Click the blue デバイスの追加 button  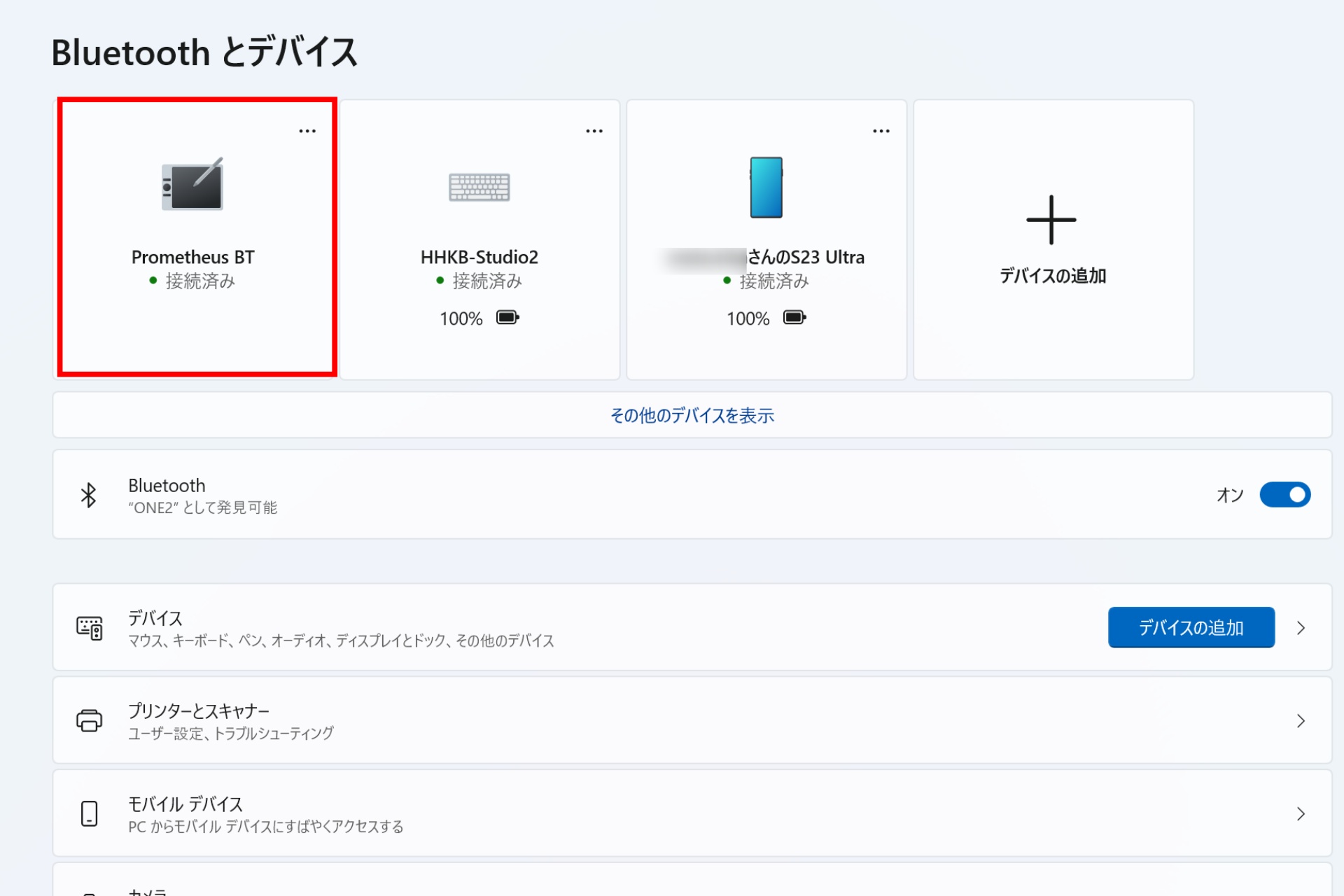[1191, 627]
